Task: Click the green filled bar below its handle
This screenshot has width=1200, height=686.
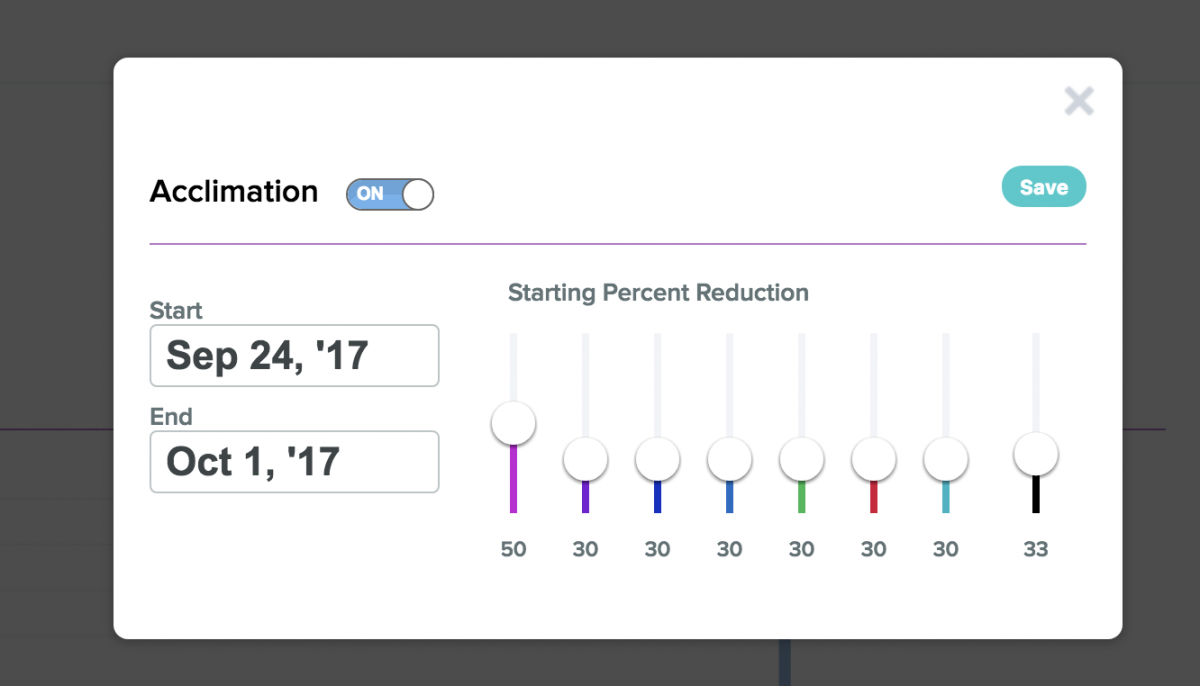Action: pos(801,497)
